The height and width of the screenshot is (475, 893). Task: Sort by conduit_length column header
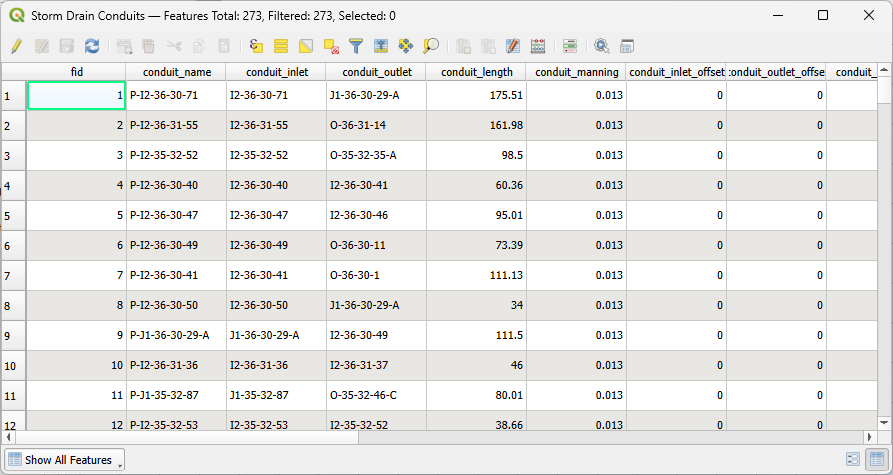pyautogui.click(x=476, y=72)
